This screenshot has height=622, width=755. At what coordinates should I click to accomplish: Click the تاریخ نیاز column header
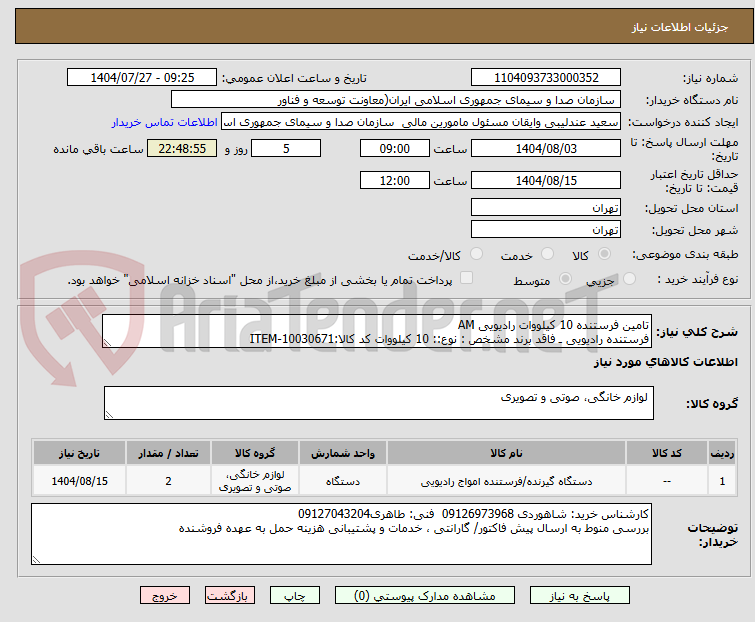click(79, 453)
